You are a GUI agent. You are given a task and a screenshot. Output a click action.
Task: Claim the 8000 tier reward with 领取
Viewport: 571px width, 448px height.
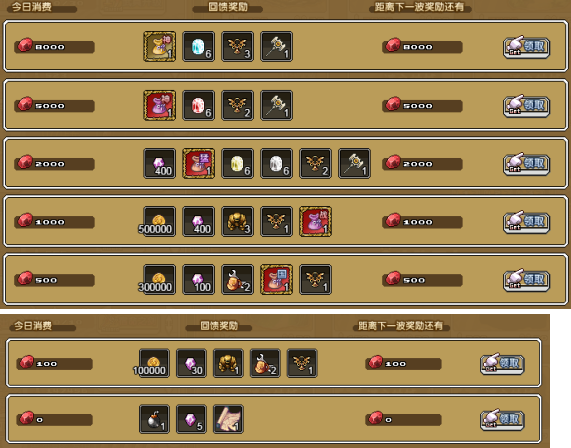[x=527, y=47]
